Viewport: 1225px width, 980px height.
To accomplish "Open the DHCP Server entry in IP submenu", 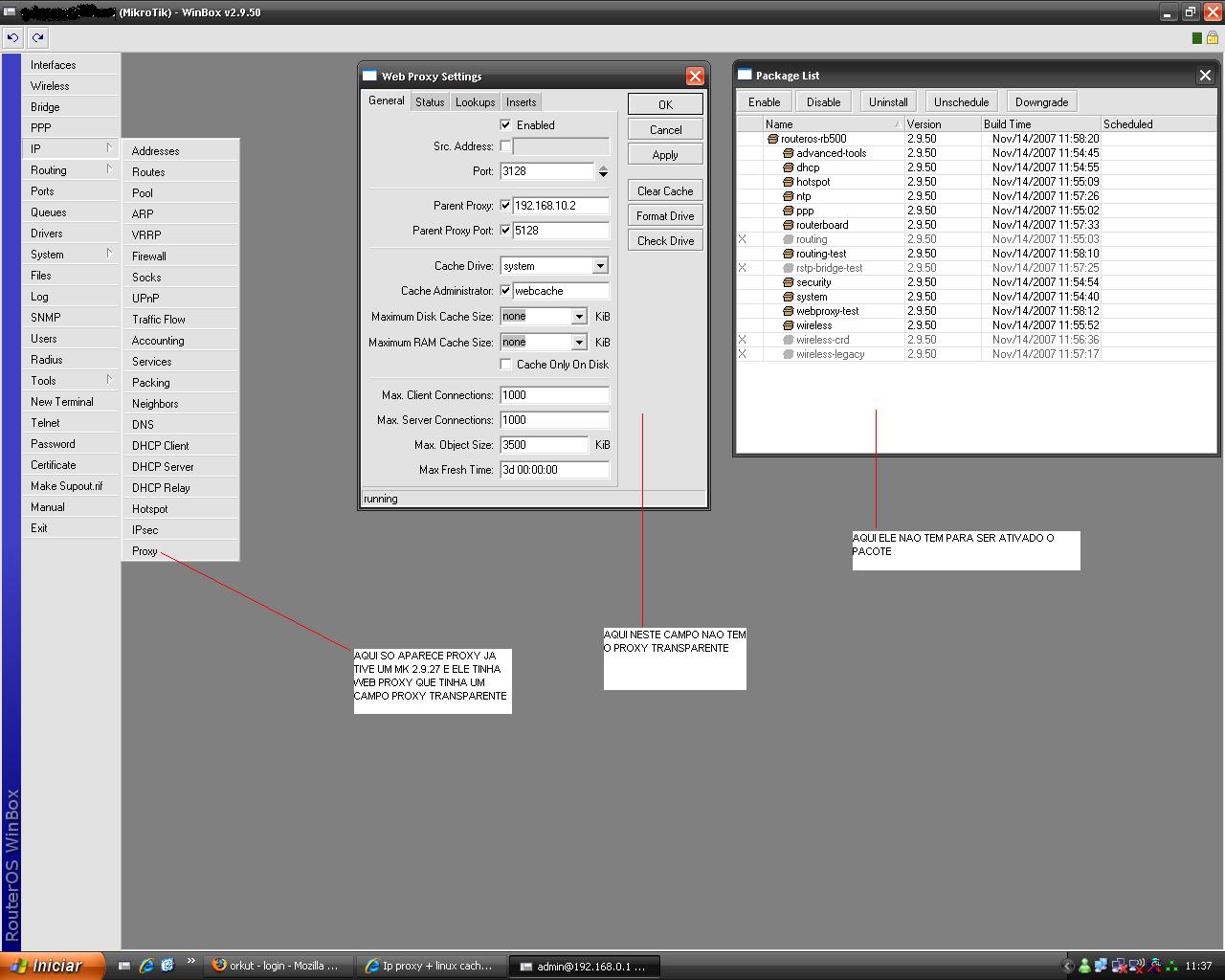I will point(180,466).
